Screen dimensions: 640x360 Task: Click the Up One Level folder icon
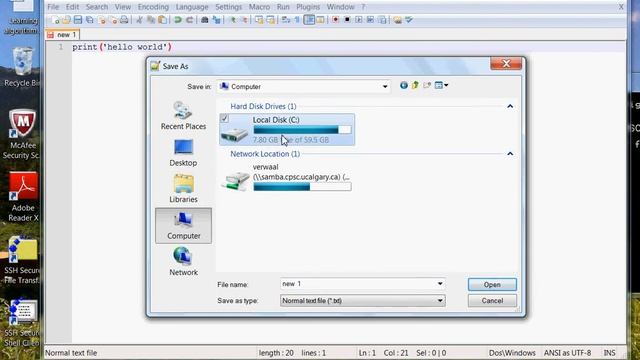pos(415,85)
